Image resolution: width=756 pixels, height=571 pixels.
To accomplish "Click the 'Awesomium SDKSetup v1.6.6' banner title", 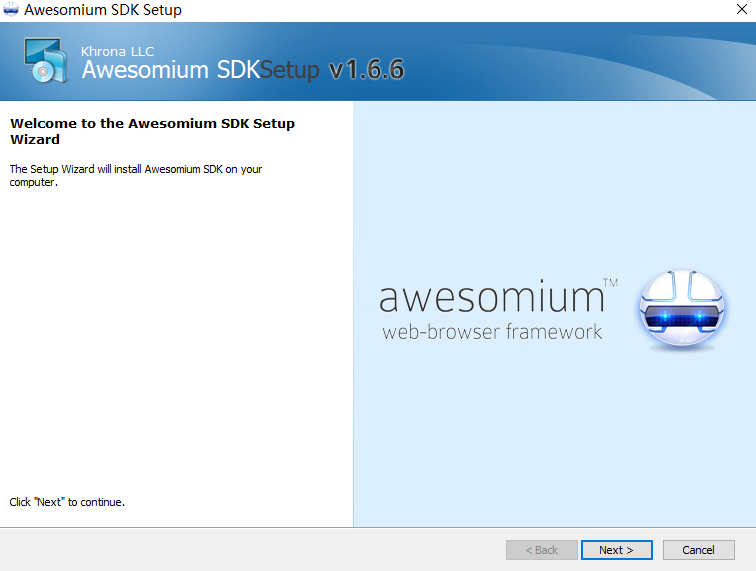I will pos(243,69).
